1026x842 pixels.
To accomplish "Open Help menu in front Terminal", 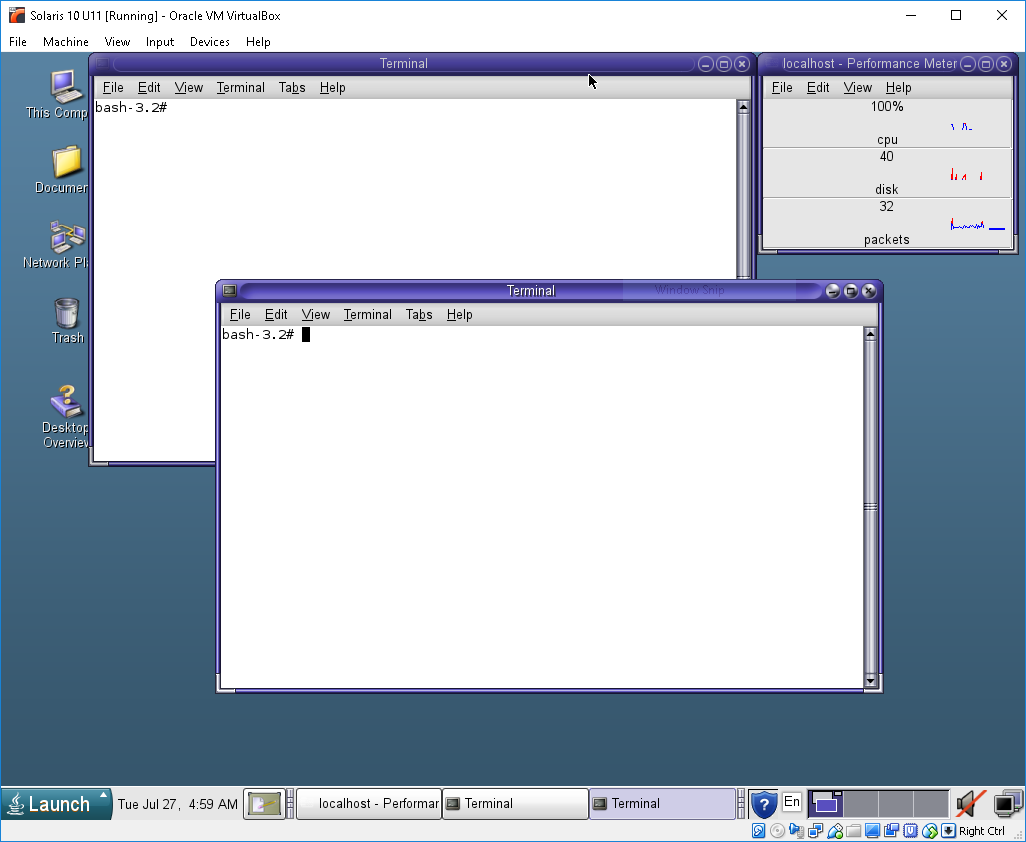I will click(459, 315).
